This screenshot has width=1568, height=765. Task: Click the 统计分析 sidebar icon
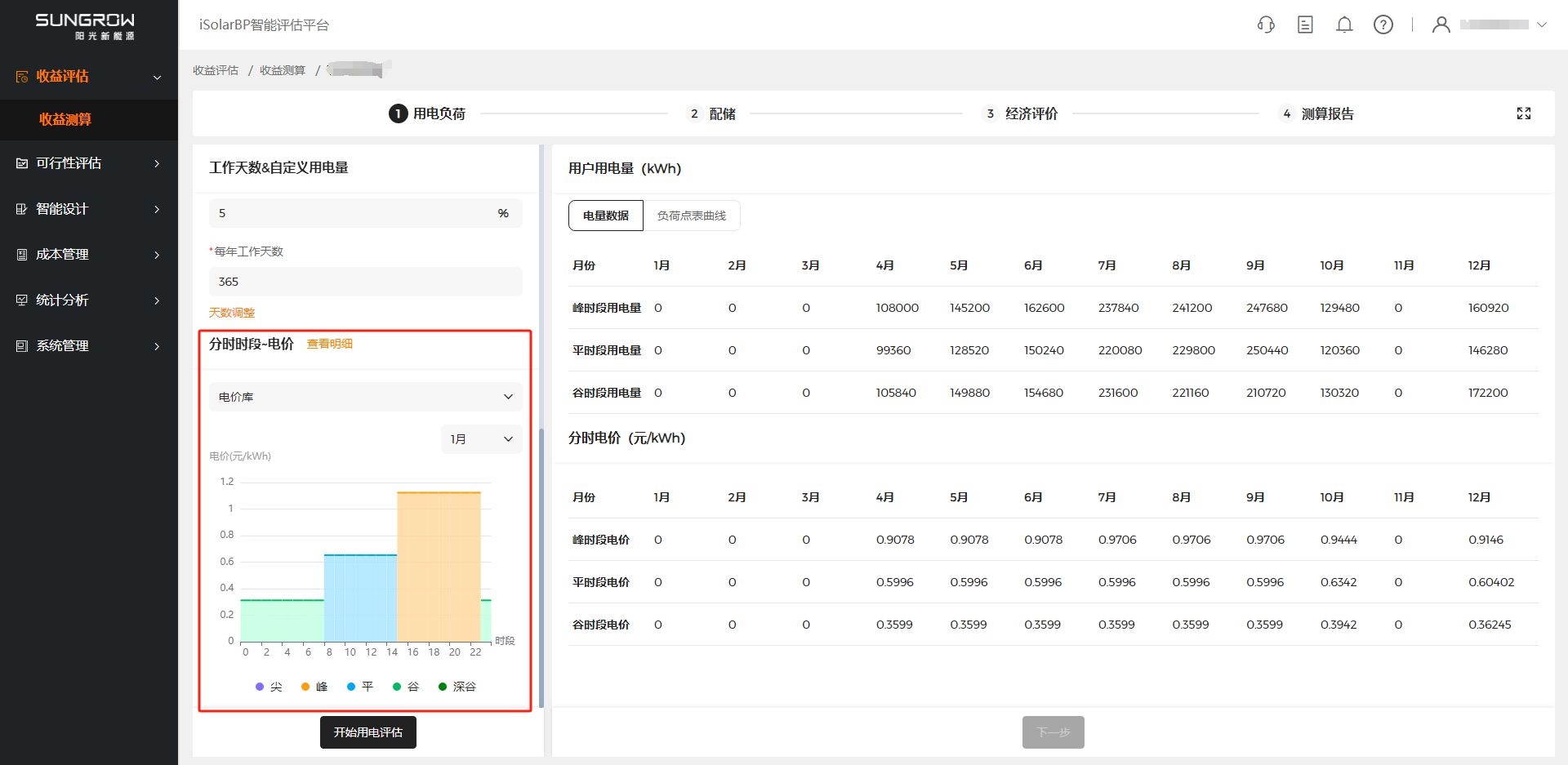(22, 300)
